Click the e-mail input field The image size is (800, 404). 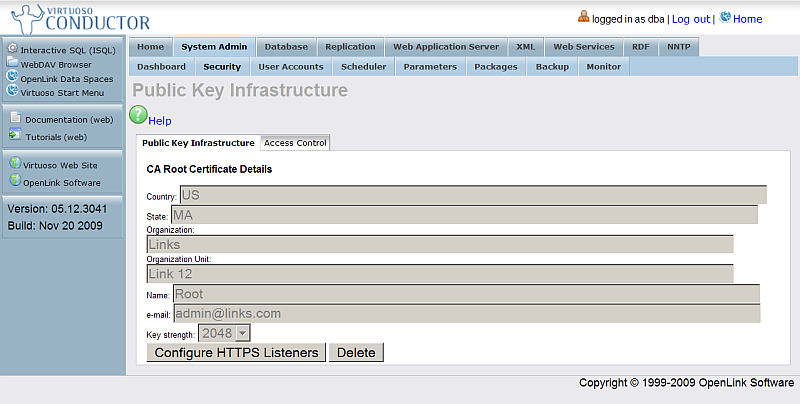[466, 313]
